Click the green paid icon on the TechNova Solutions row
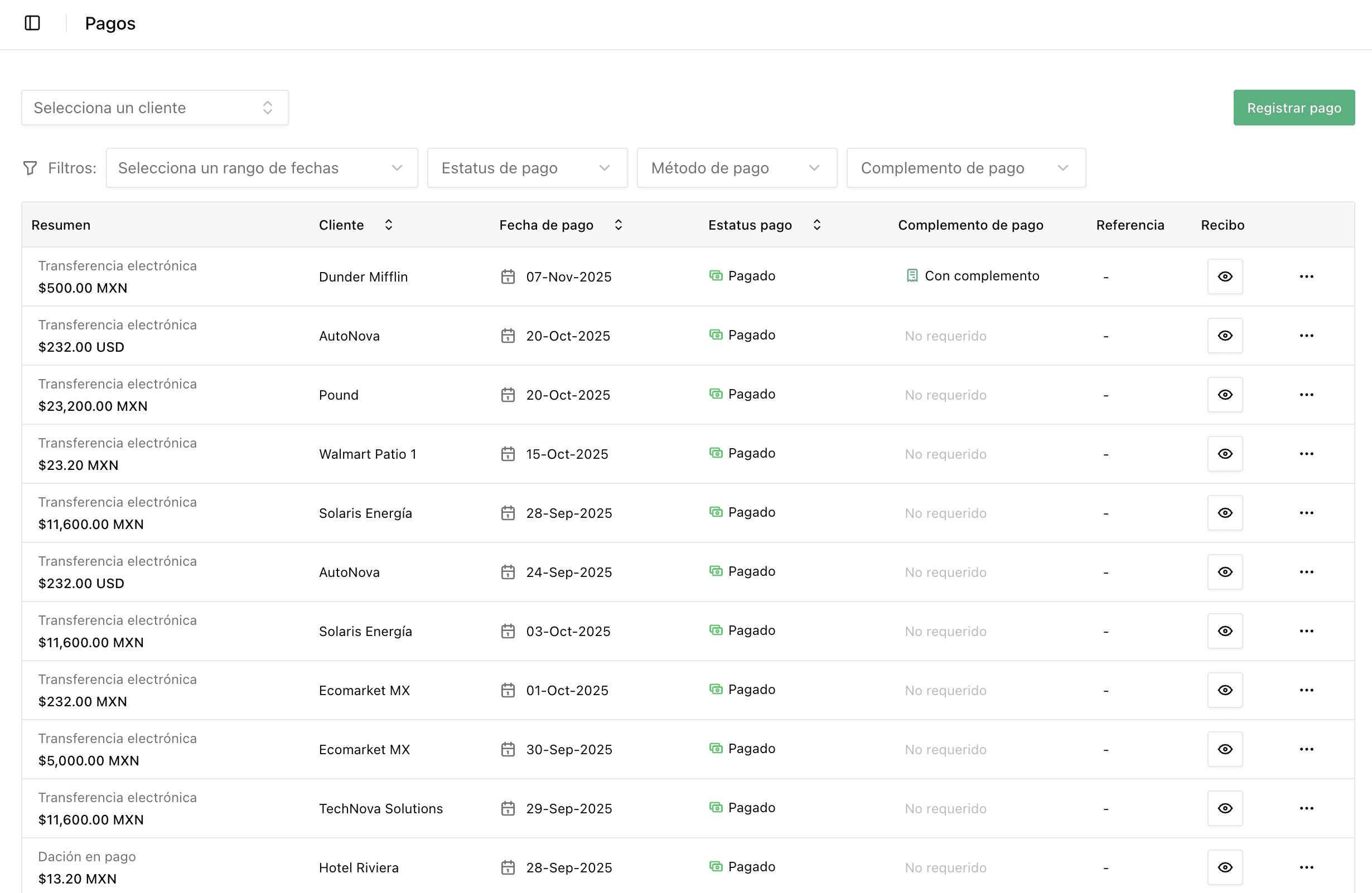This screenshot has height=893, width=1372. point(716,807)
